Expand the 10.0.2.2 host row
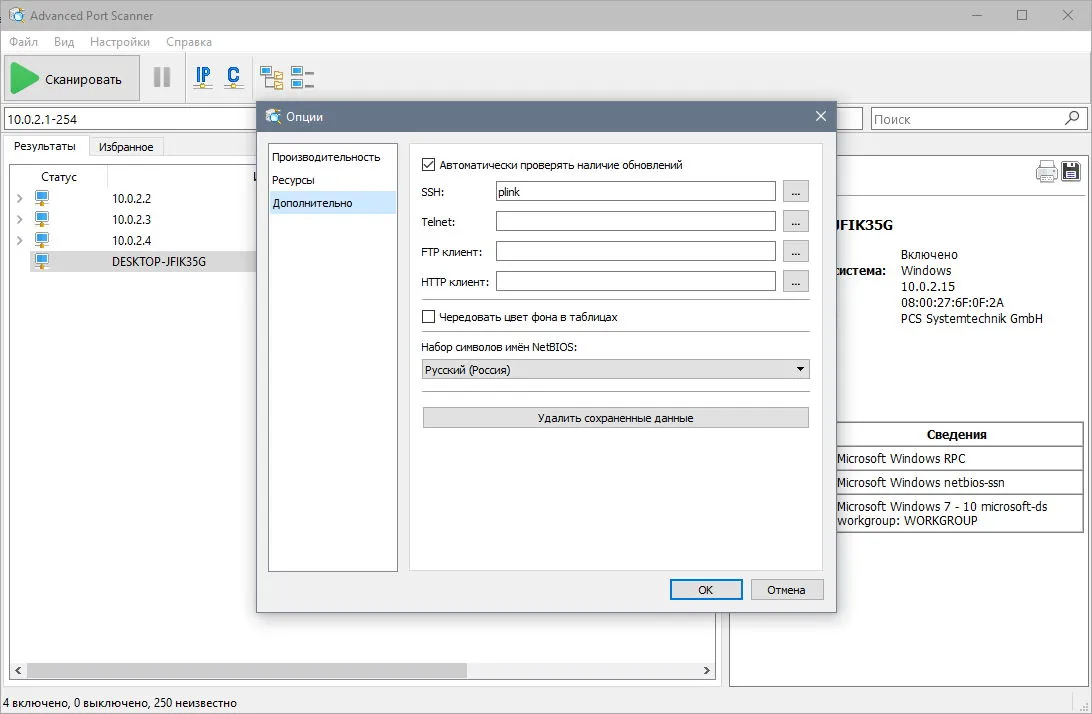The height and width of the screenshot is (714, 1092). [x=20, y=199]
